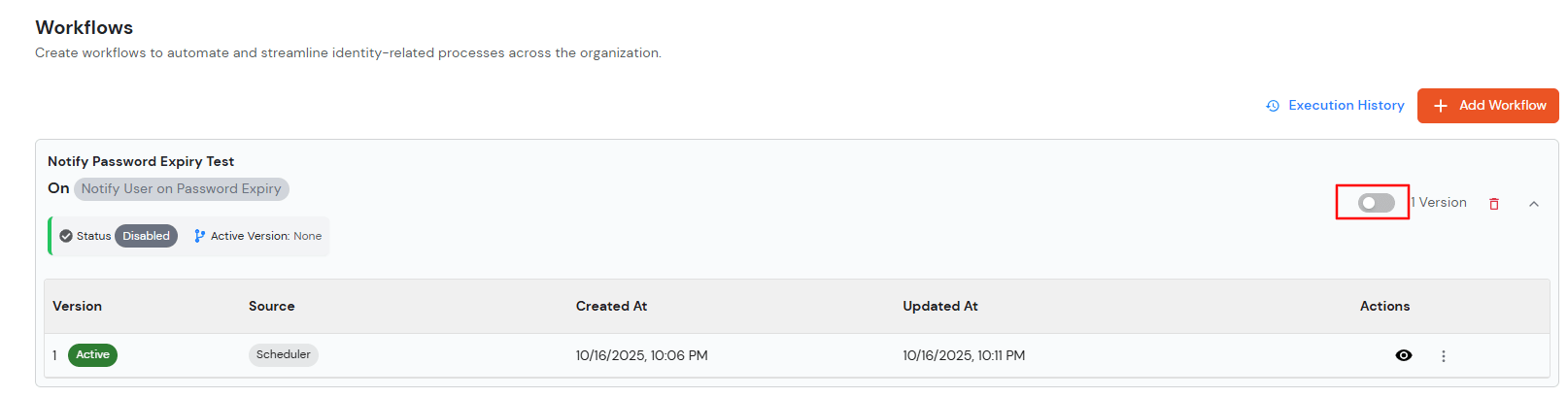Collapse the workflow details chevron

coord(1534,204)
